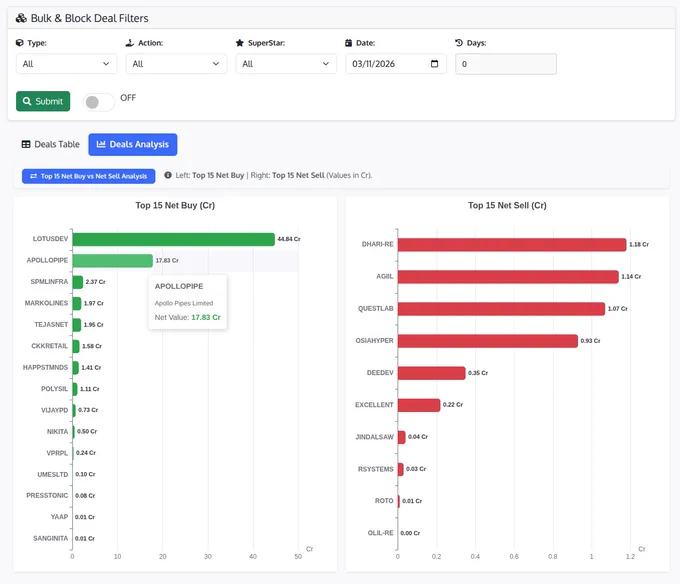Click the Type filter cube icon

[20, 43]
